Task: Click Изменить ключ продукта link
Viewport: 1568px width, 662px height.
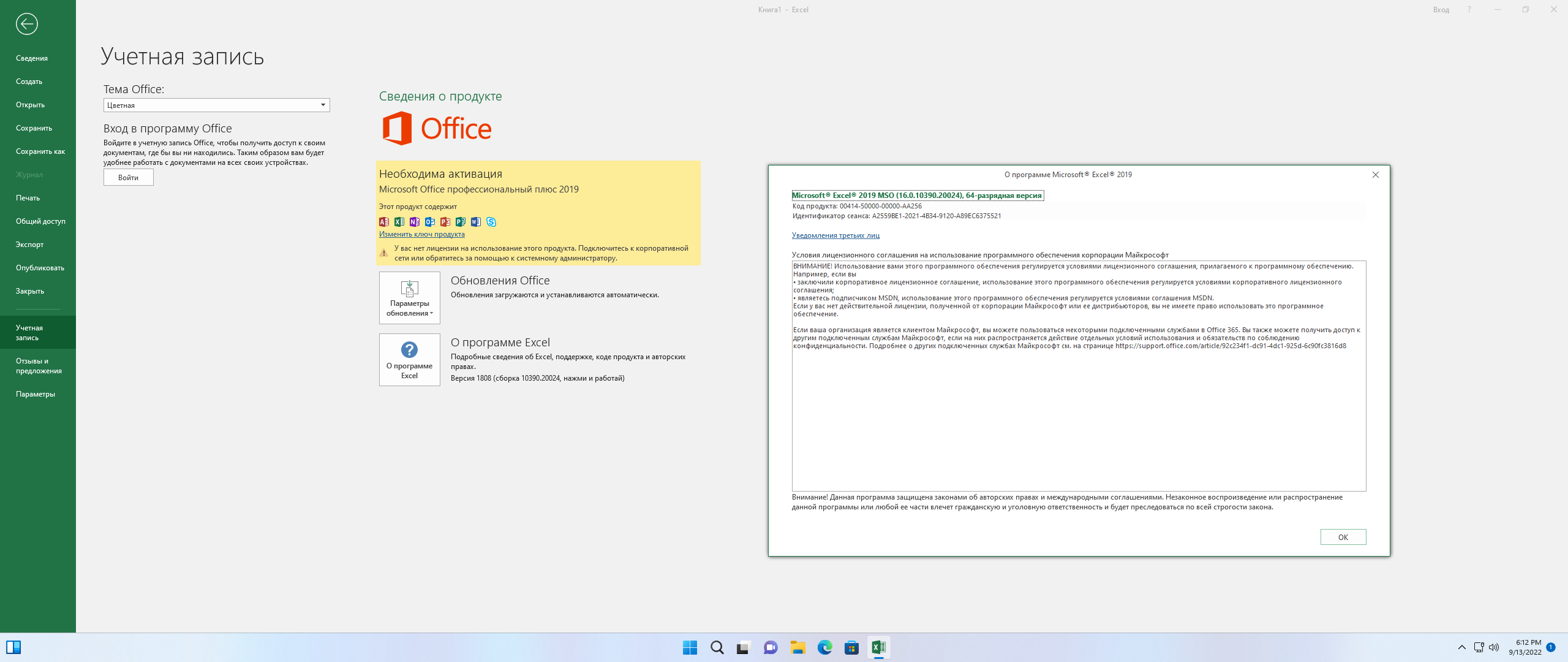Action: 422,234
